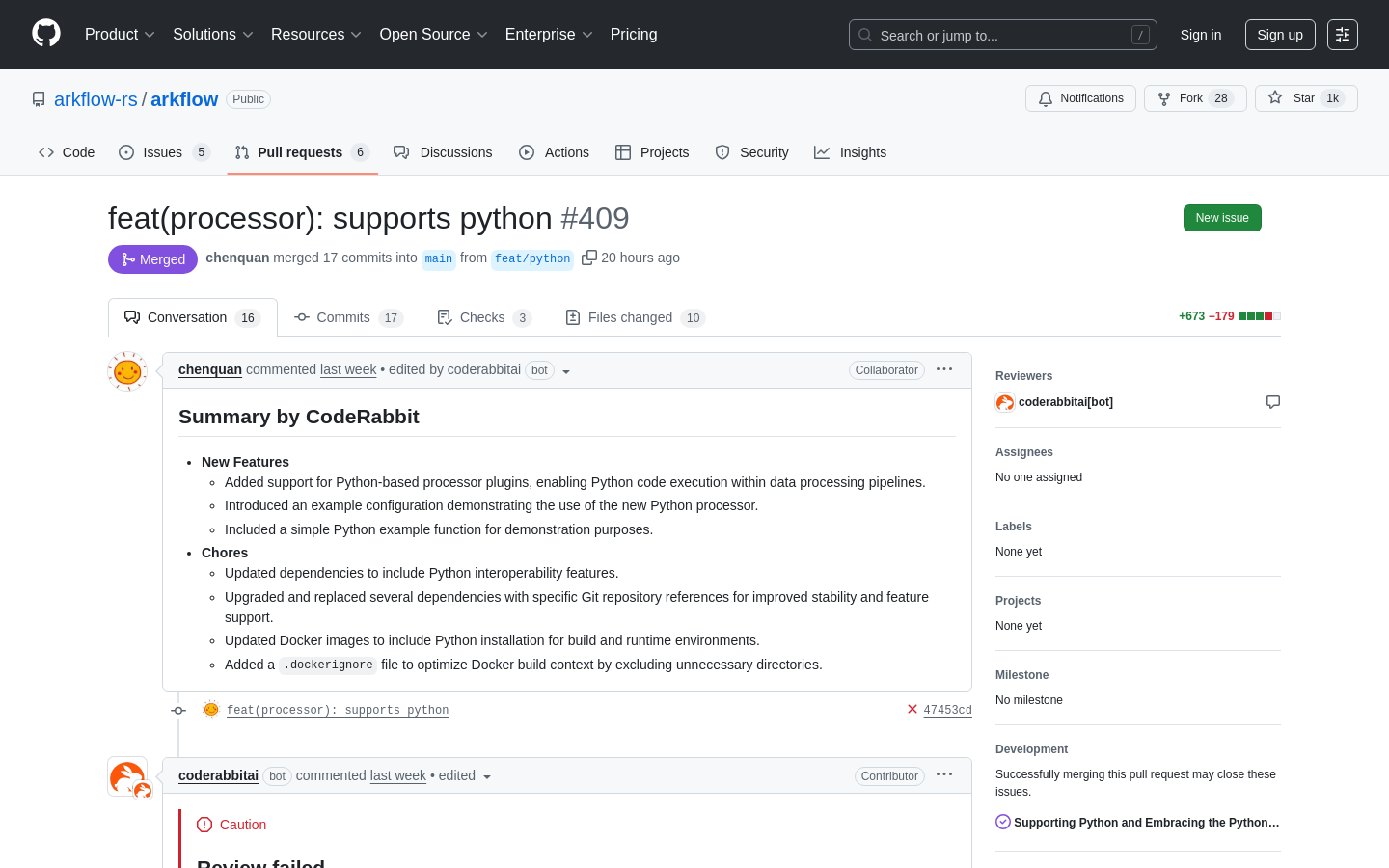Select the Commits tab
The height and width of the screenshot is (868, 1389).
(348, 317)
